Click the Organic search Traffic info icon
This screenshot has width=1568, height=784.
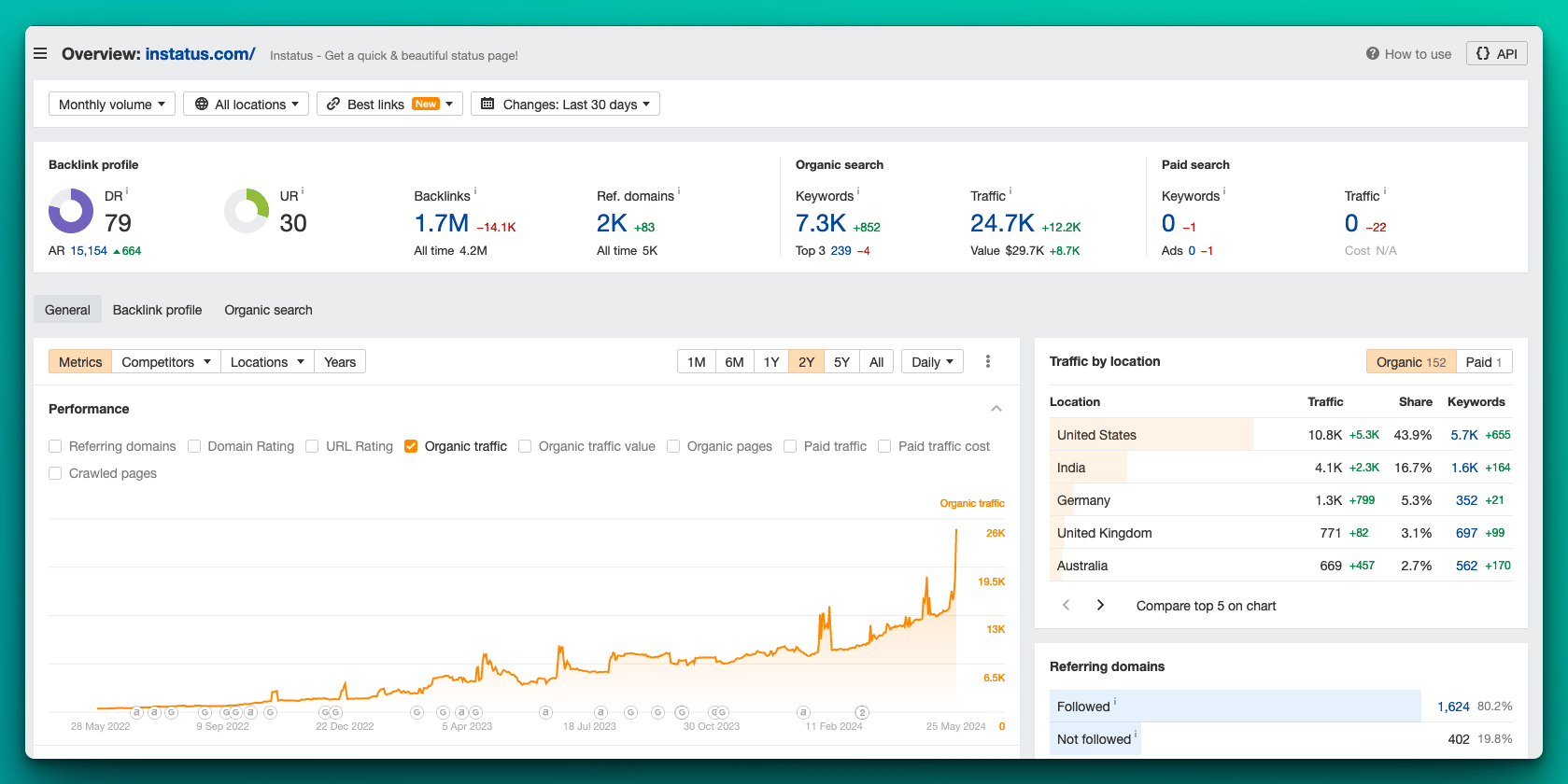pyautogui.click(x=1010, y=191)
